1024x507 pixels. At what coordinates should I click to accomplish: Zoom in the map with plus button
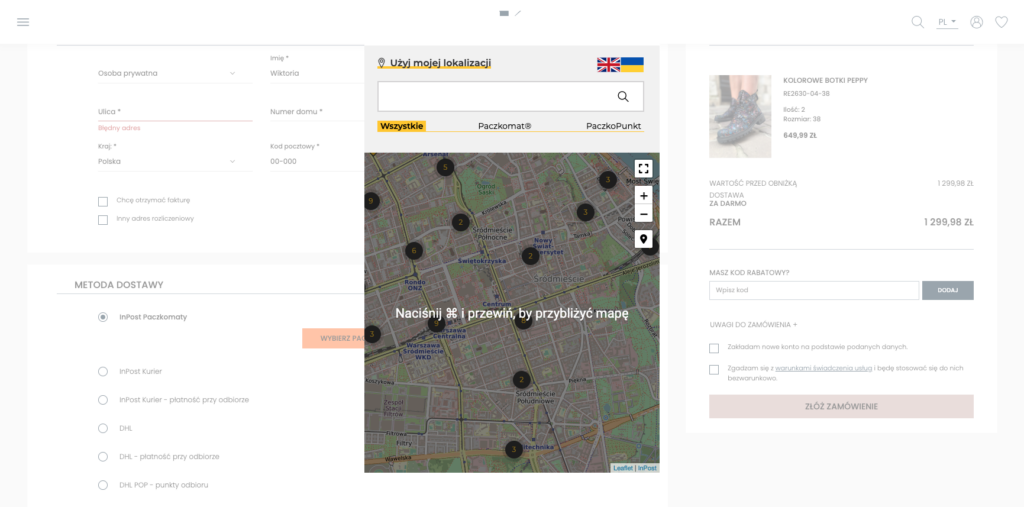(x=643, y=196)
